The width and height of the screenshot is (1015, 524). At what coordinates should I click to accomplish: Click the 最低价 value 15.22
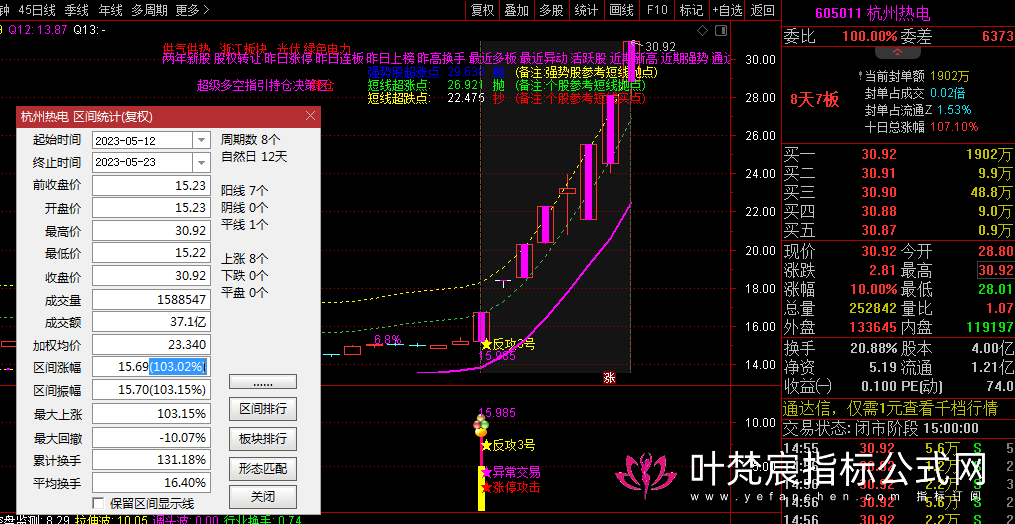coord(151,253)
